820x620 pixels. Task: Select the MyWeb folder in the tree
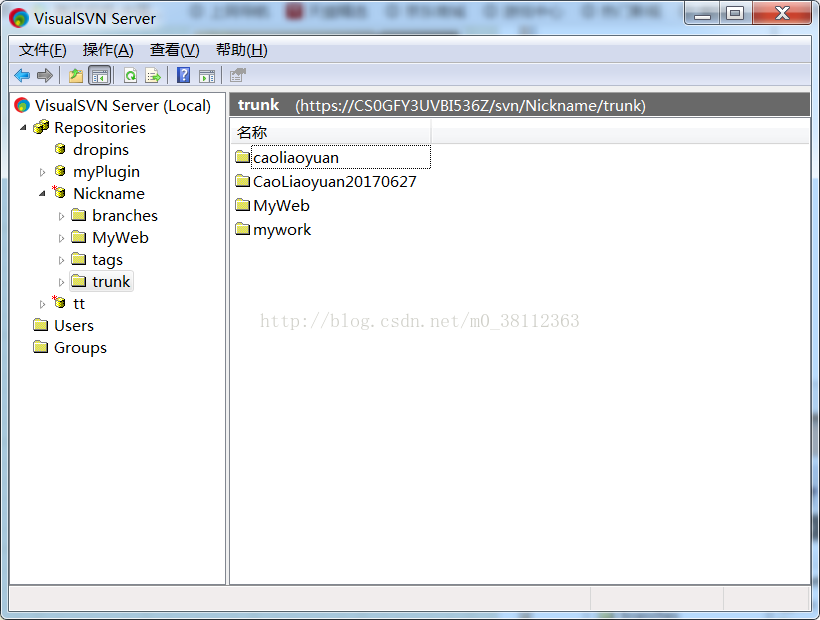pyautogui.click(x=120, y=238)
